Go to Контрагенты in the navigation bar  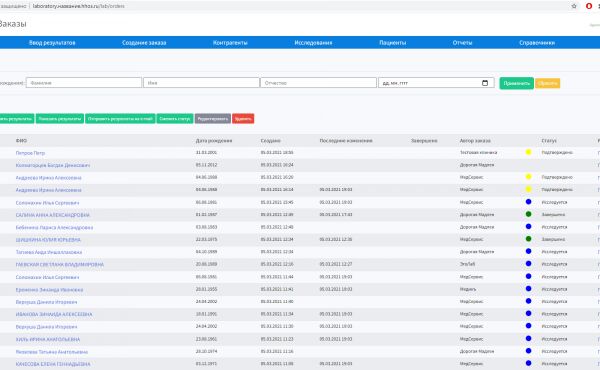point(230,42)
